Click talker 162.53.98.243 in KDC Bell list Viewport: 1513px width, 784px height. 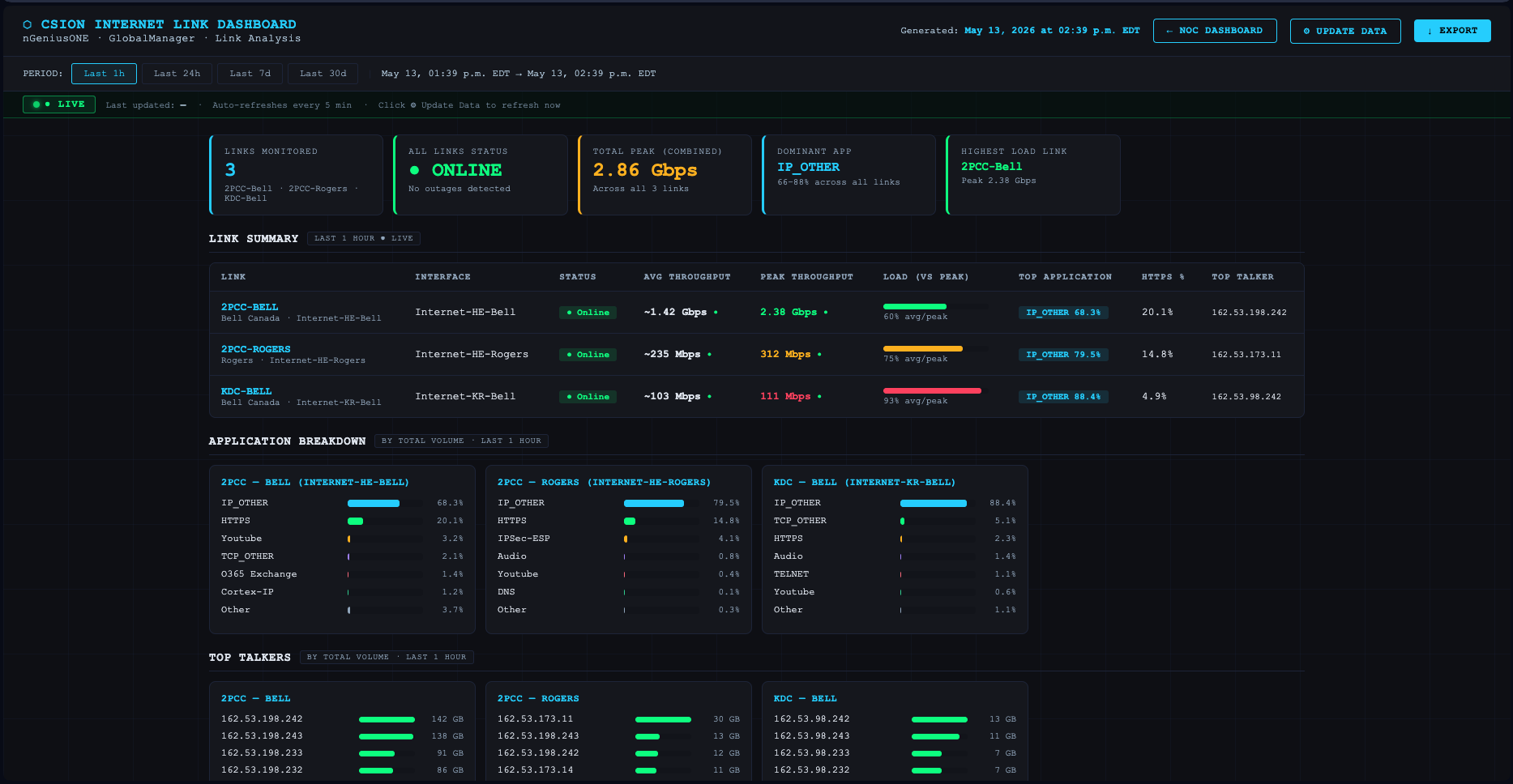pos(811,736)
